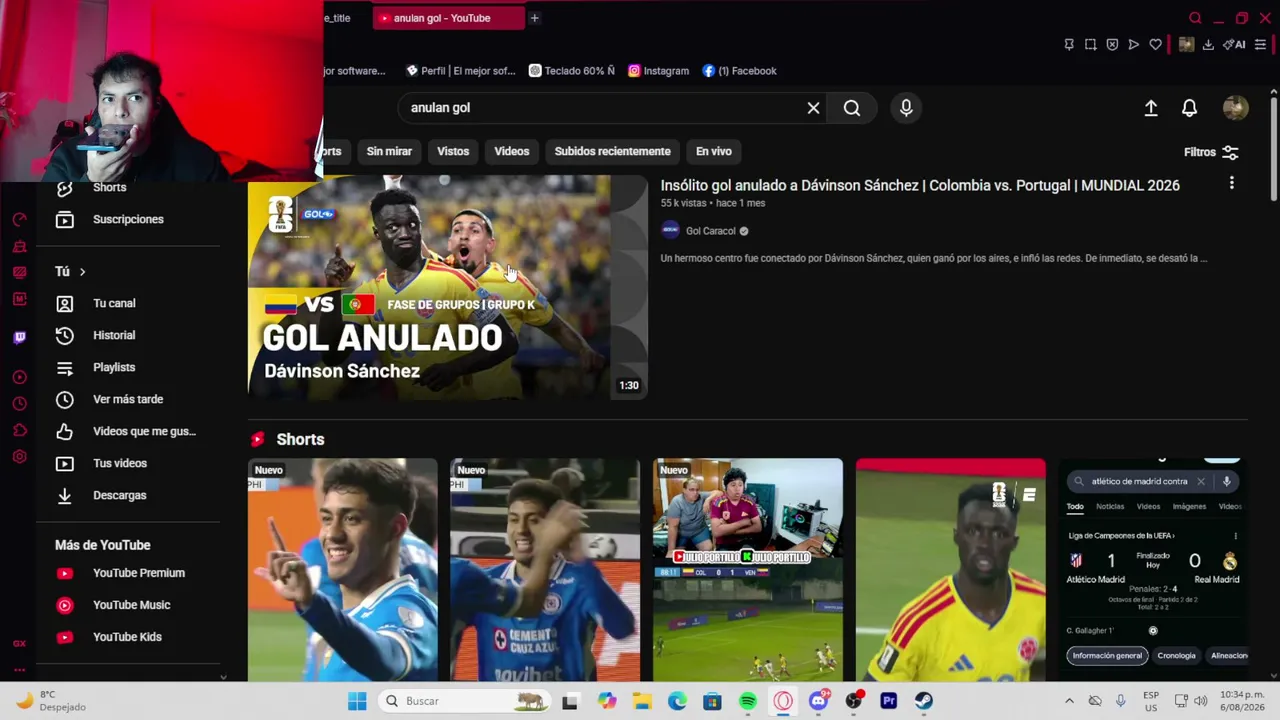Expand the Tú section chevron
Image resolution: width=1280 pixels, height=720 pixels.
pos(82,272)
